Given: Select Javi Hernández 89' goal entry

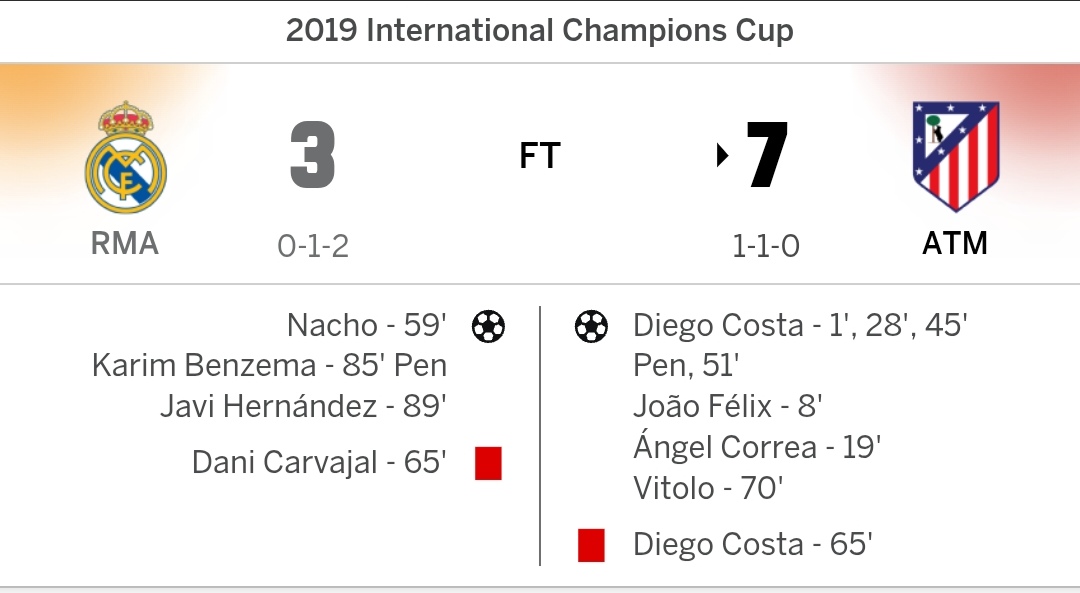Looking at the screenshot, I should tap(303, 406).
